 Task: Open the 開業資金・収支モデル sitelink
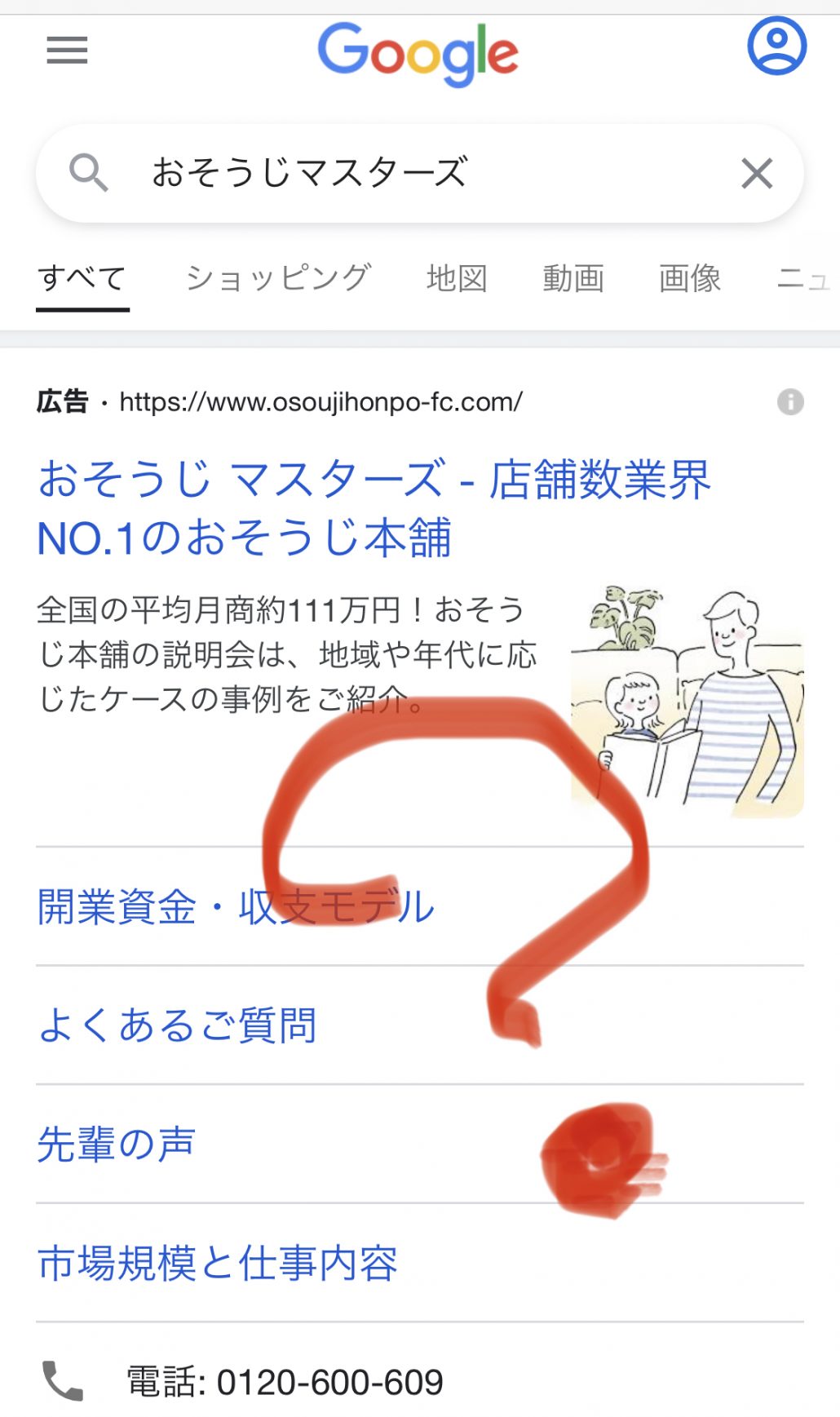(x=236, y=906)
